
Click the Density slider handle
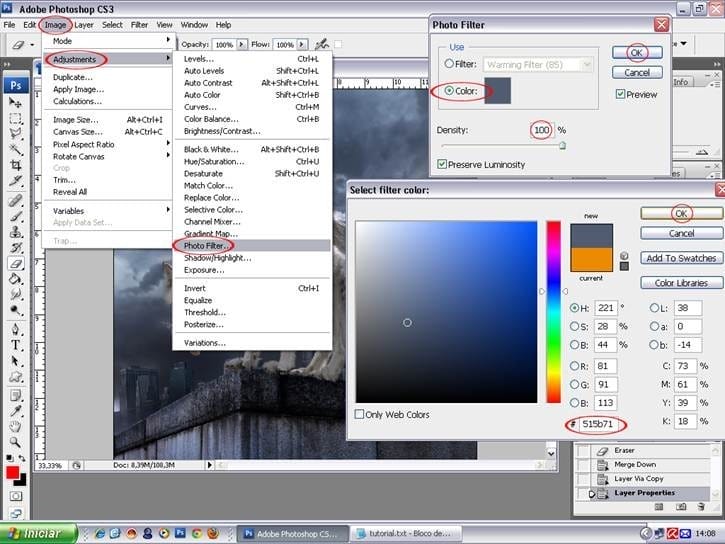[x=562, y=146]
